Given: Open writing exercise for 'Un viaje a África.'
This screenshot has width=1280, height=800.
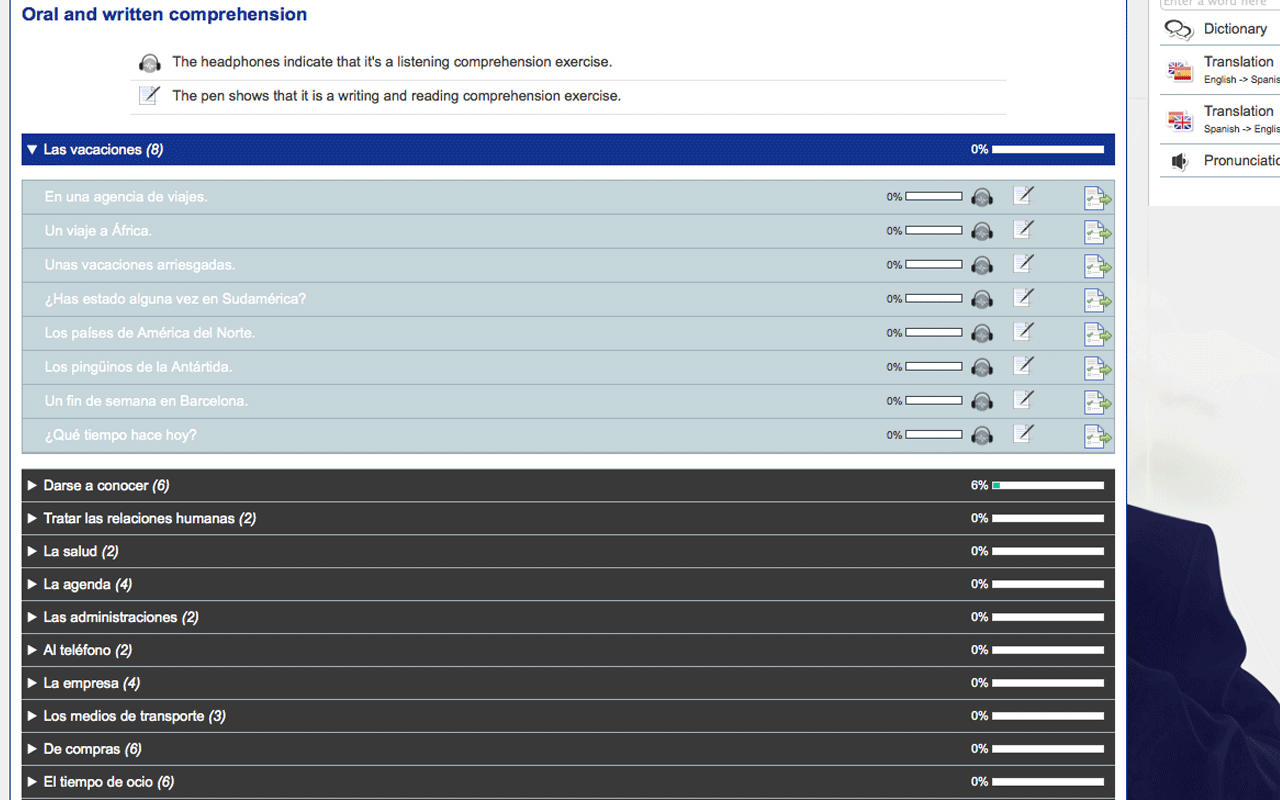Looking at the screenshot, I should (x=1023, y=230).
